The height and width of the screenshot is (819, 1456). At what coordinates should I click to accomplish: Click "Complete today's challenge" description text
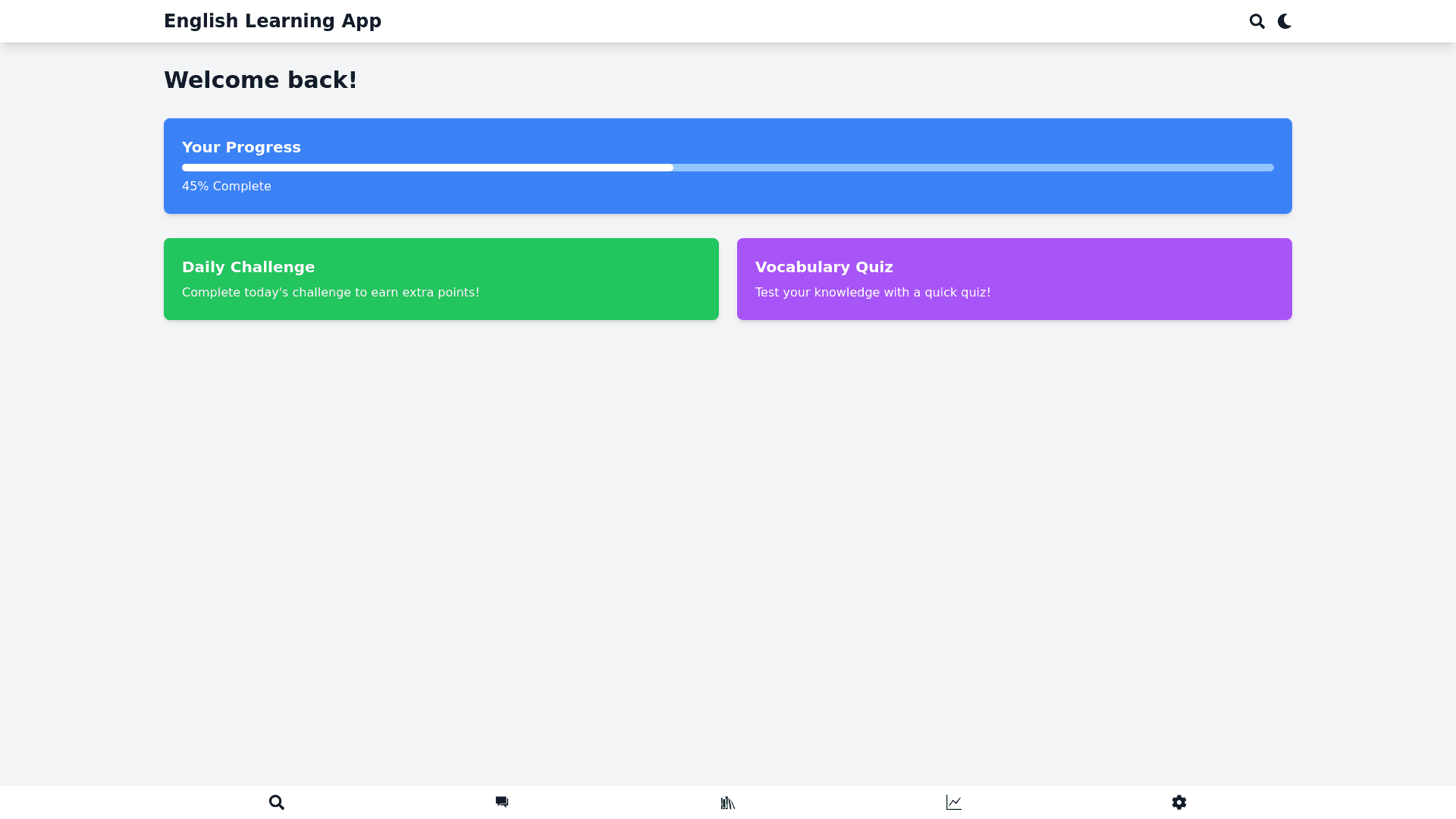coord(330,293)
